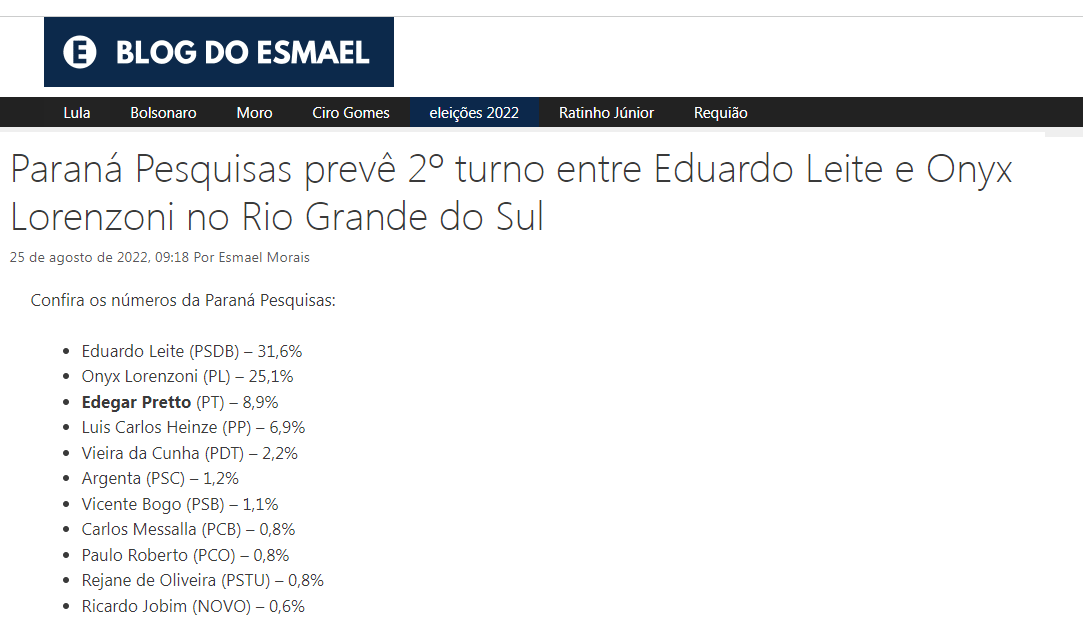Select Moro in the navigation bar
The image size is (1083, 638).
(x=254, y=113)
